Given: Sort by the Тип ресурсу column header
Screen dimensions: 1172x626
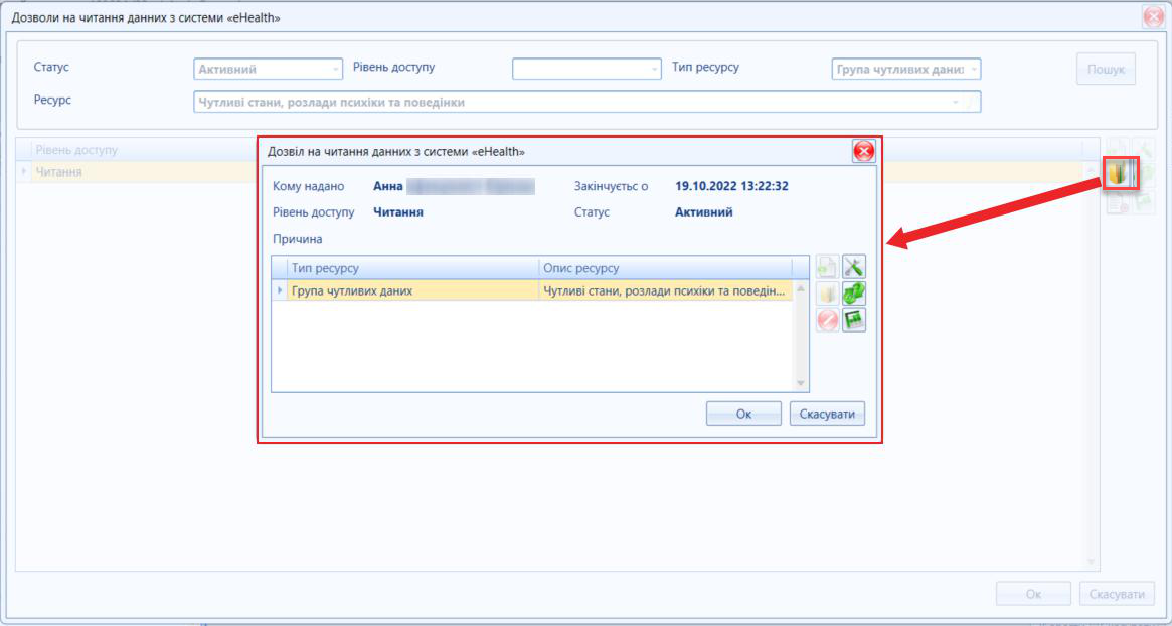Looking at the screenshot, I should (413, 268).
